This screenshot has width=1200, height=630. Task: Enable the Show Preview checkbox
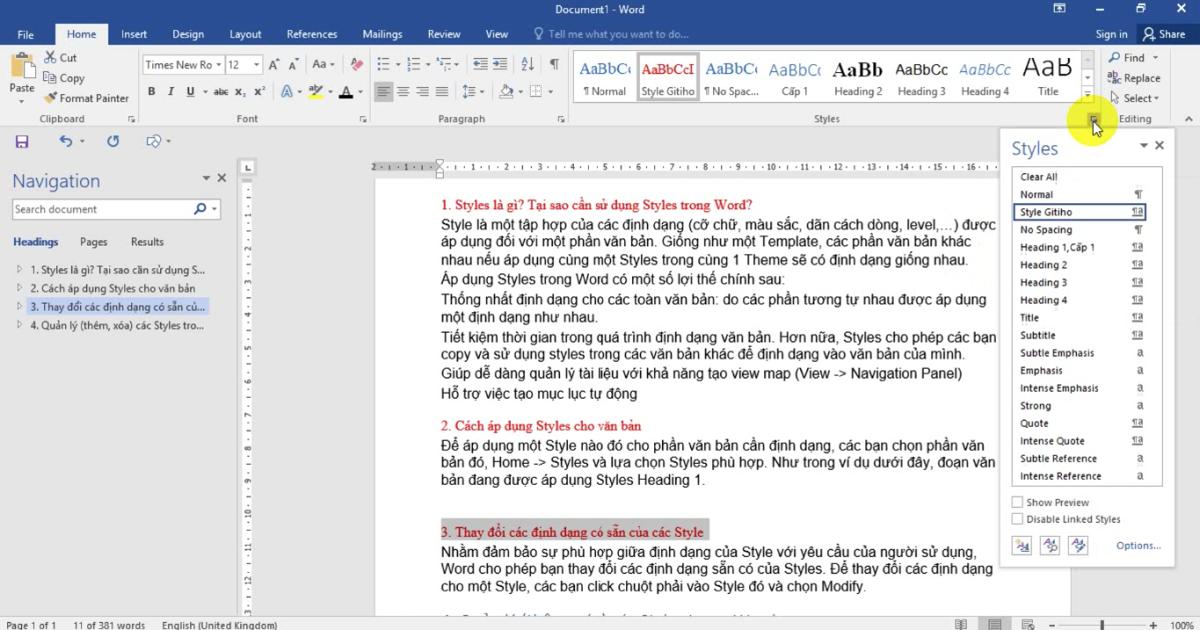1015,502
